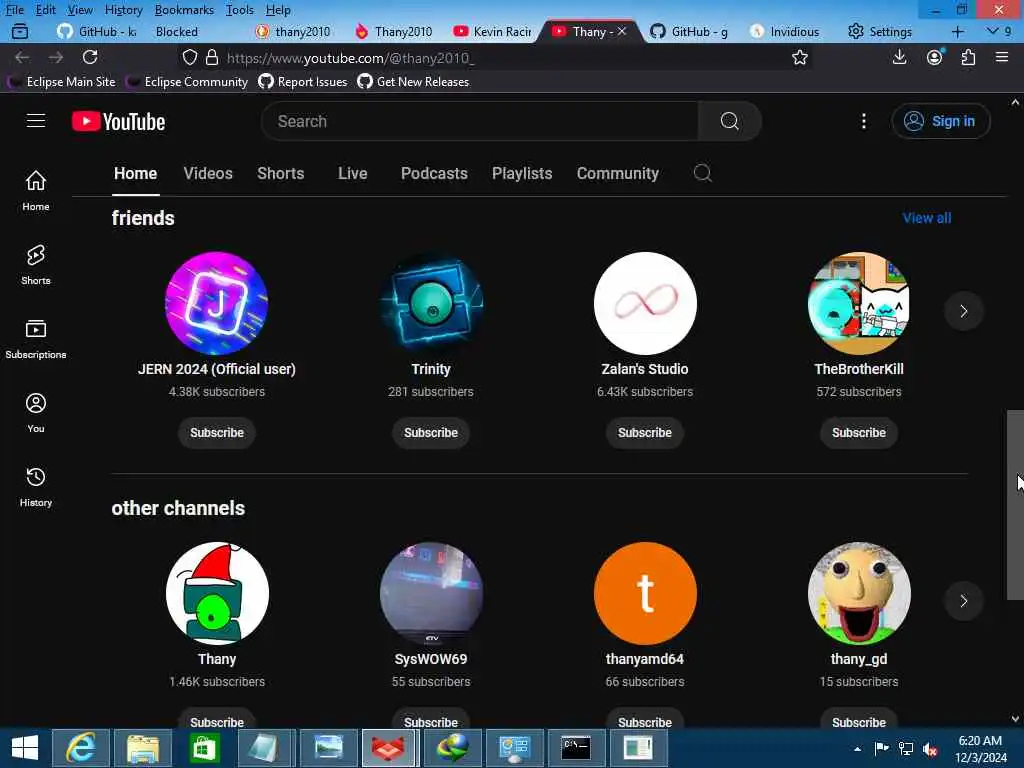Click the search magnifier button
This screenshot has height=768, width=1024.
click(x=729, y=121)
